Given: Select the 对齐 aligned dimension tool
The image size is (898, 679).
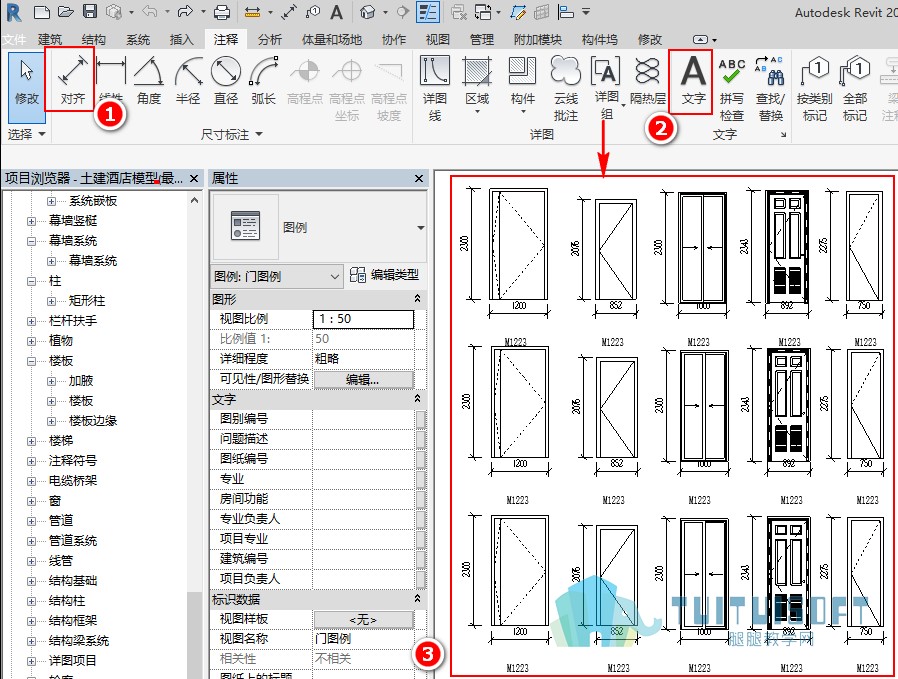Looking at the screenshot, I should (73, 80).
